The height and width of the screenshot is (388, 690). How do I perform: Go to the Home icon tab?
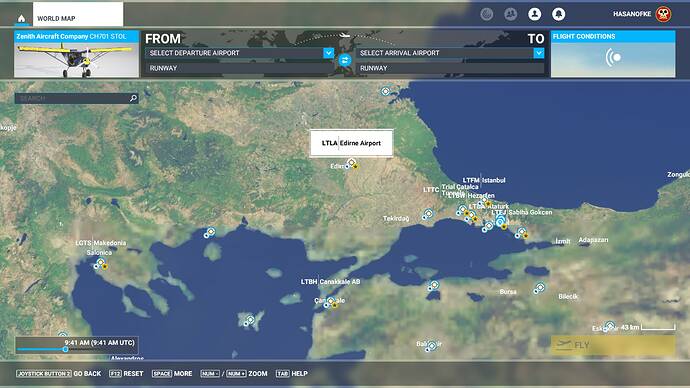tap(21, 18)
